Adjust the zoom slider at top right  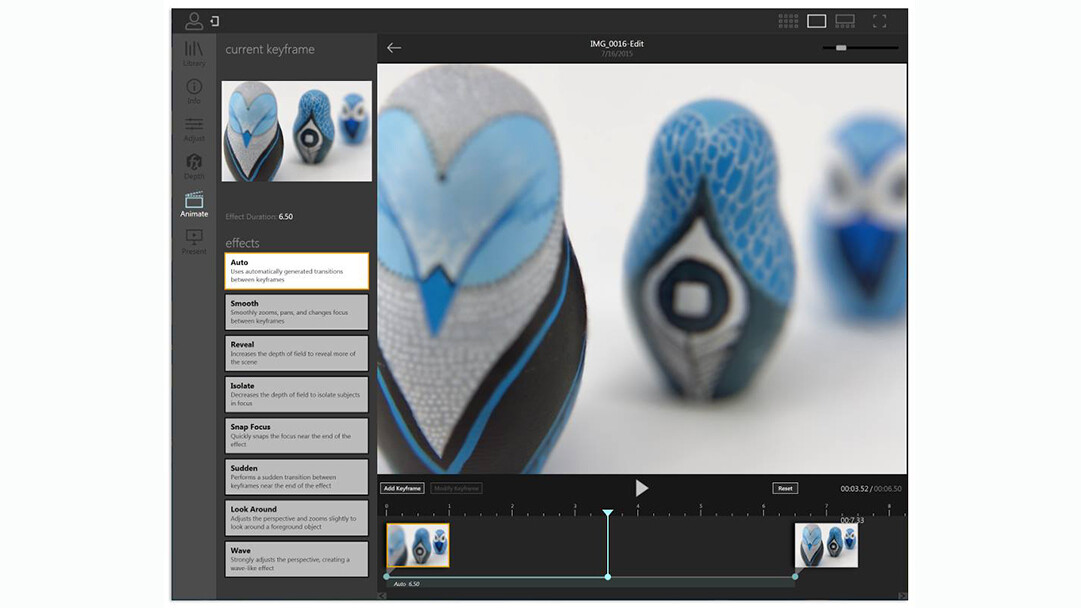(x=841, y=47)
